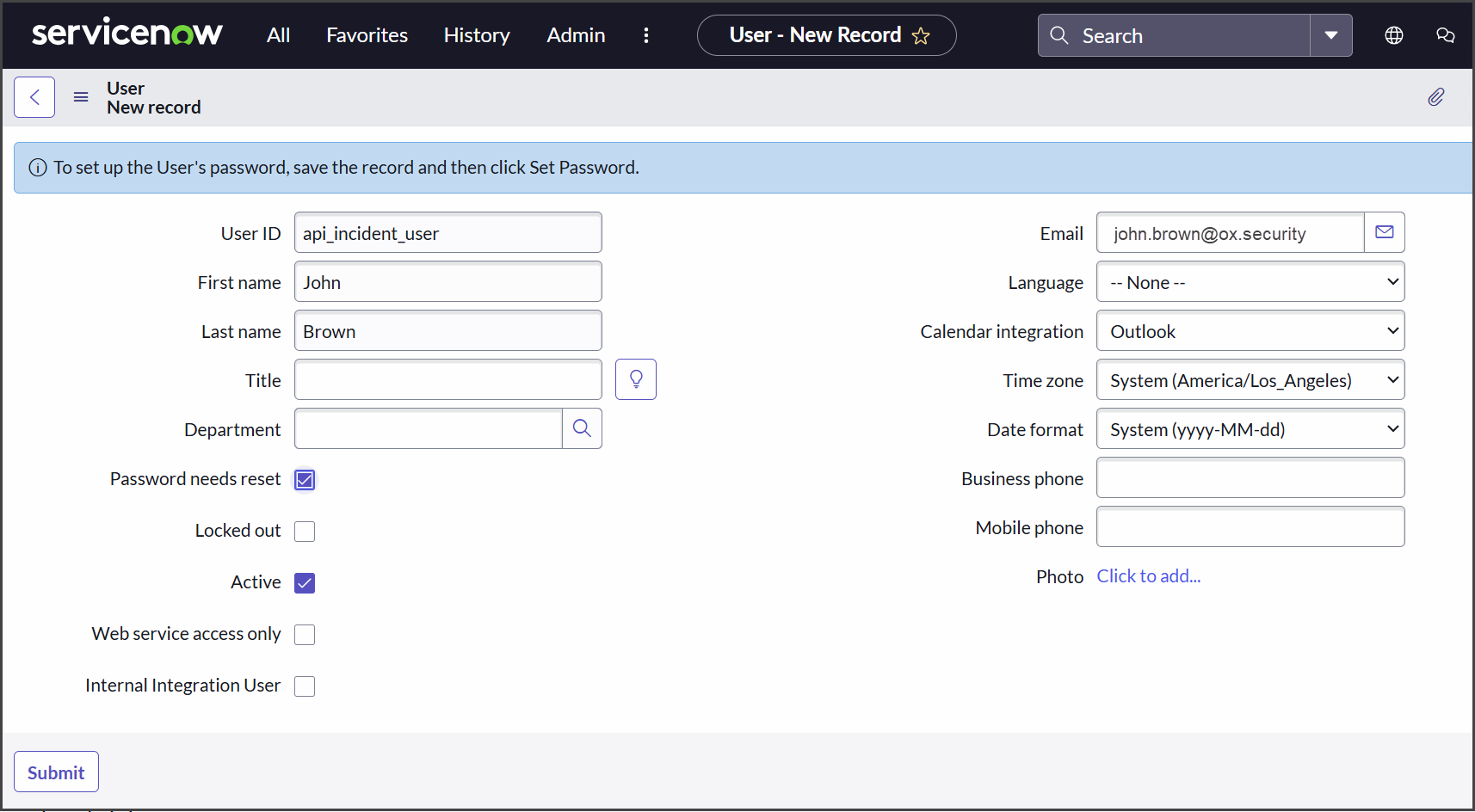This screenshot has width=1475, height=812.
Task: Favorite this page with the star icon
Action: point(921,36)
